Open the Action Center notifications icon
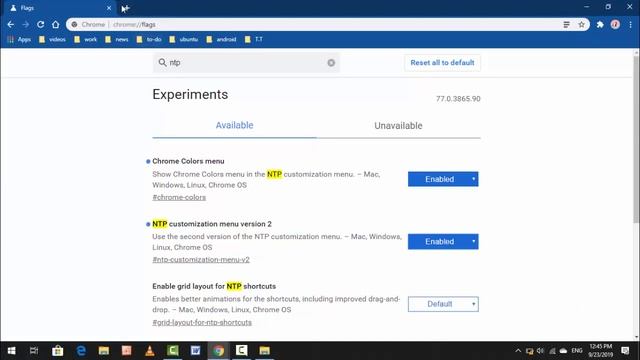This screenshot has width=640, height=360. [625, 351]
